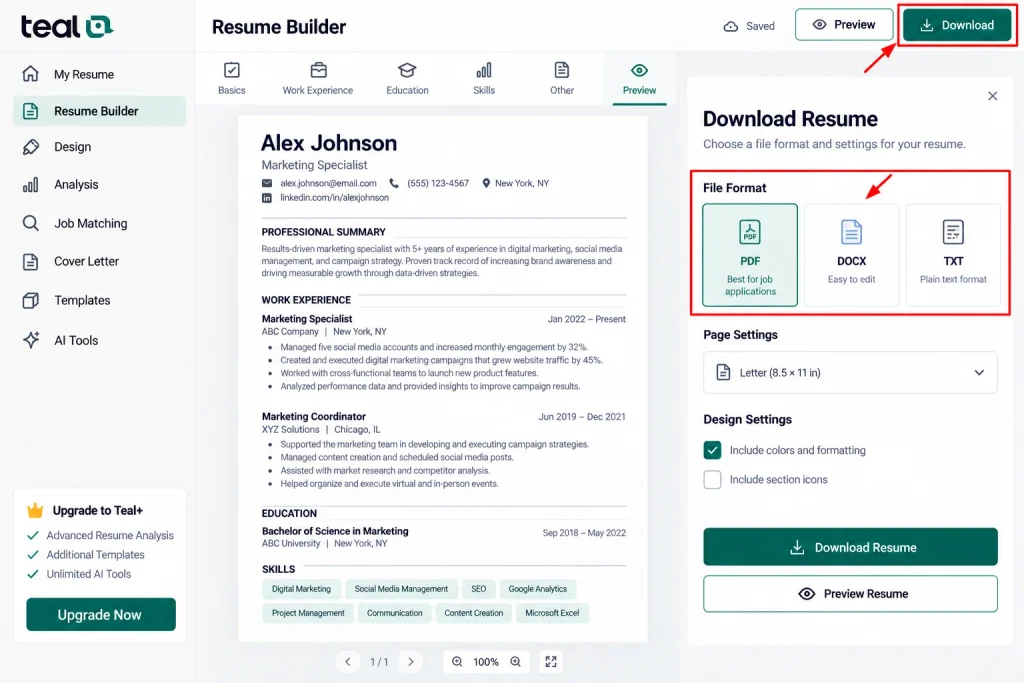Click the 100% zoom value
This screenshot has height=683, width=1024.
click(x=486, y=662)
